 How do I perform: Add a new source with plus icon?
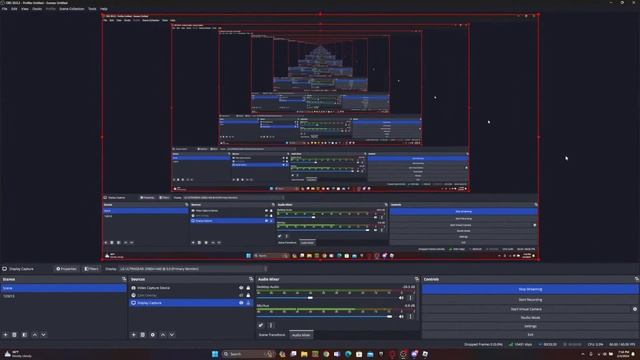[133, 335]
